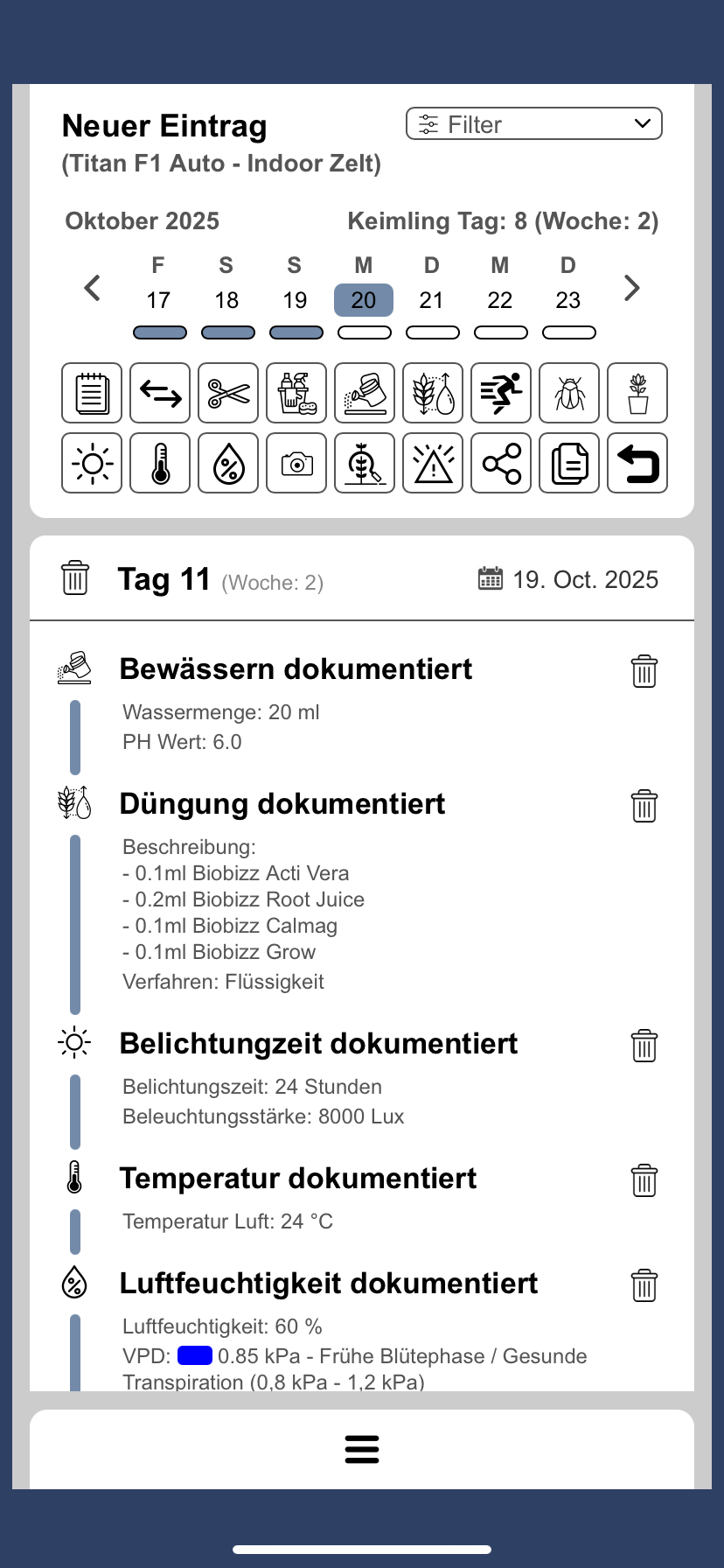This screenshot has width=724, height=1568.
Task: Select day 22 in the calendar strip
Action: coord(500,300)
